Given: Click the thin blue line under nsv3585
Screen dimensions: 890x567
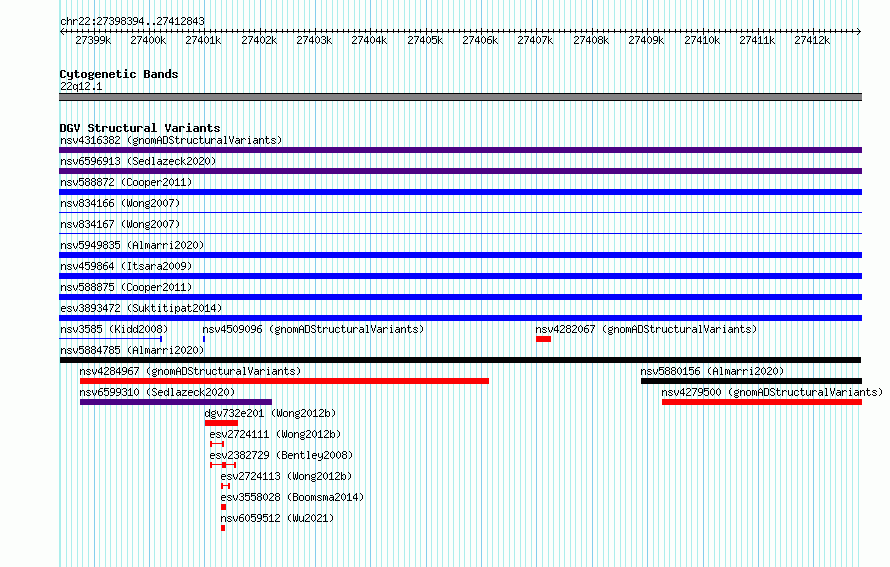Looking at the screenshot, I should [111, 339].
